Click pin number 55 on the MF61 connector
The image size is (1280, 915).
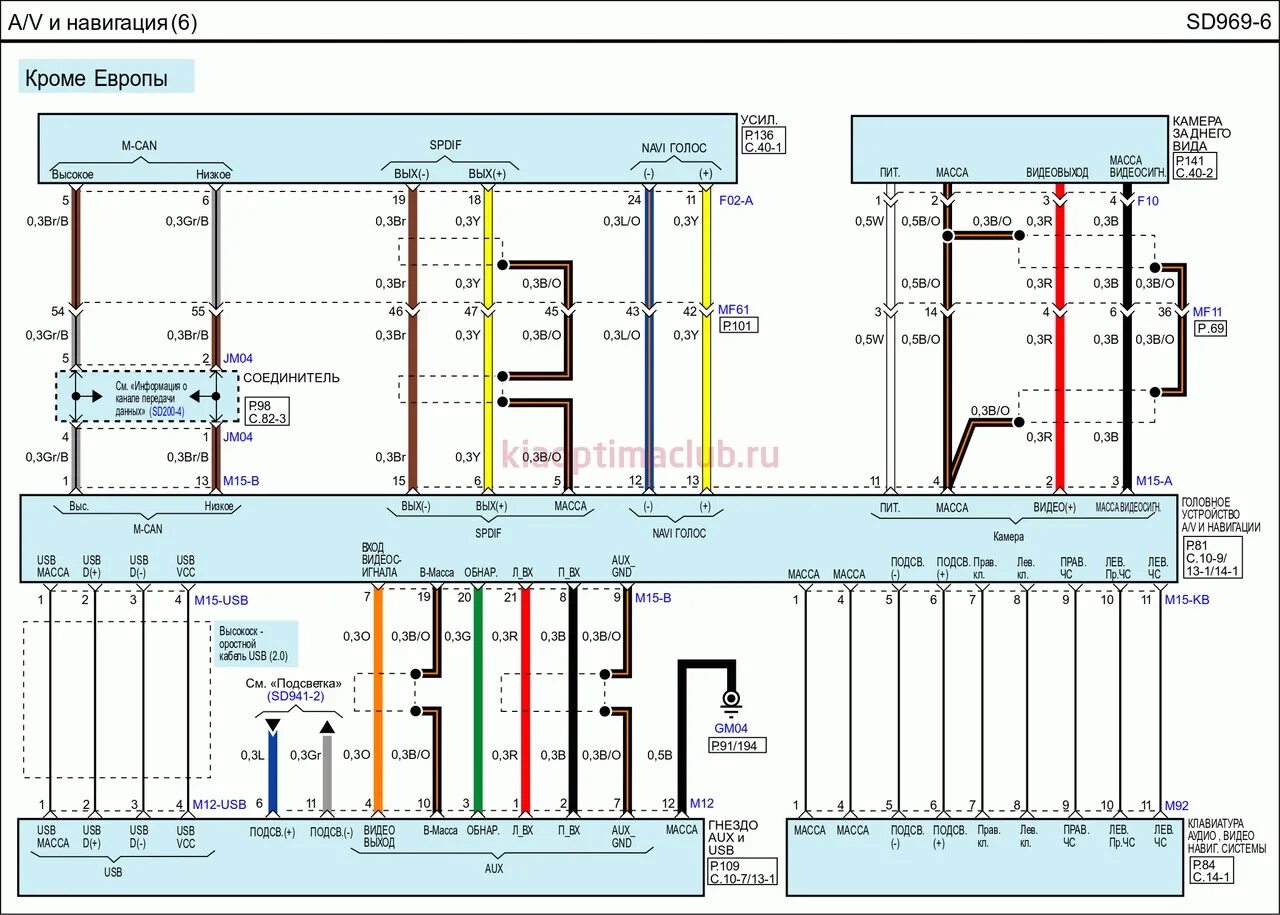click(198, 312)
